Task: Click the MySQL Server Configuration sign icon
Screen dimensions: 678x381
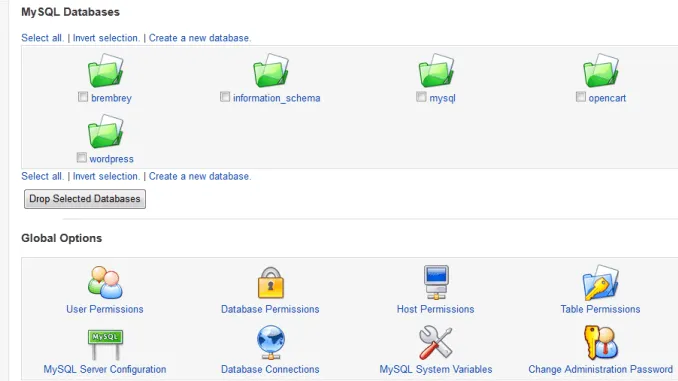Action: click(105, 344)
